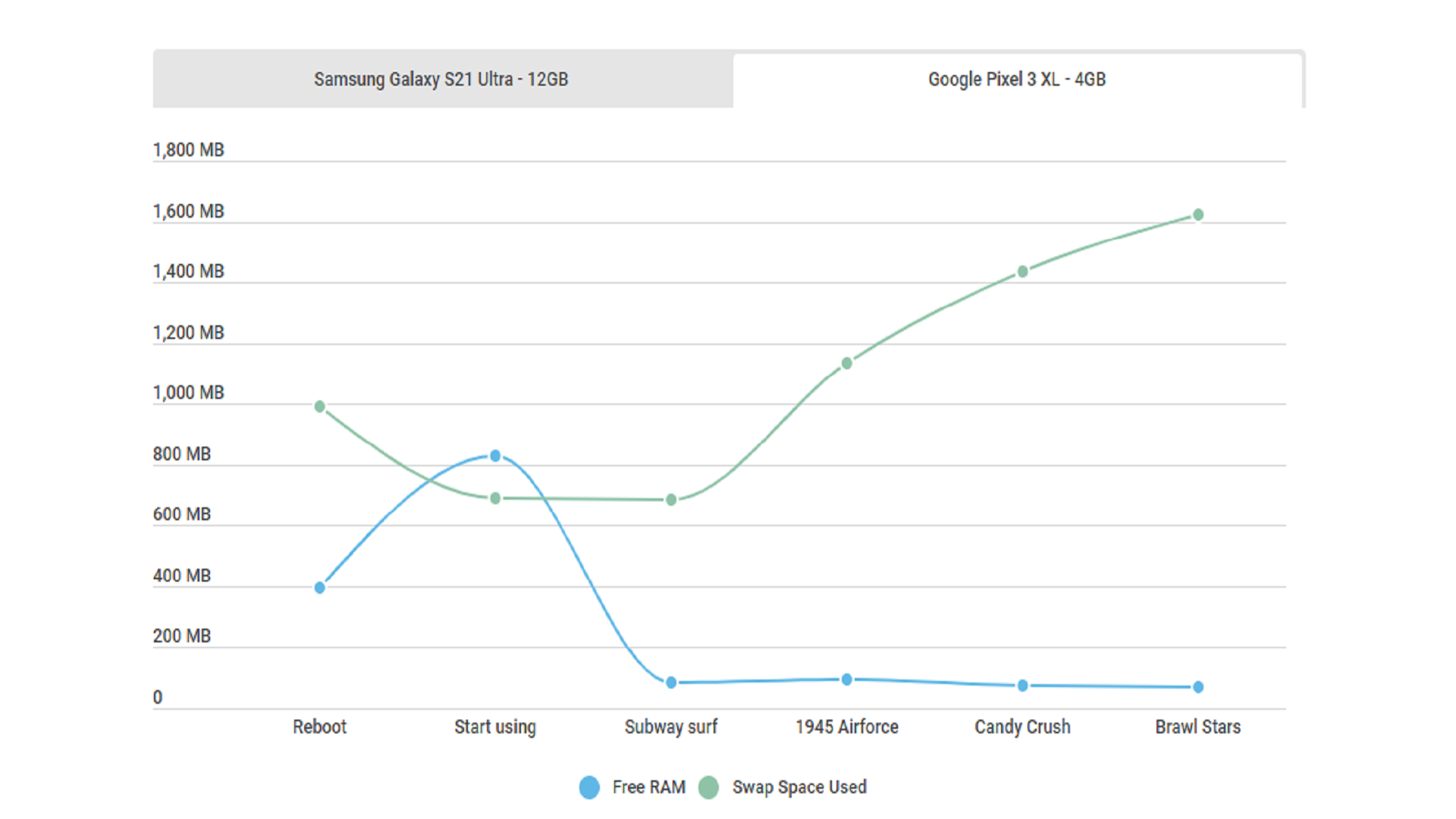Viewport: 1456px width, 819px height.
Task: Select the Google Pixel 3 XL tab
Action: coord(1016,80)
